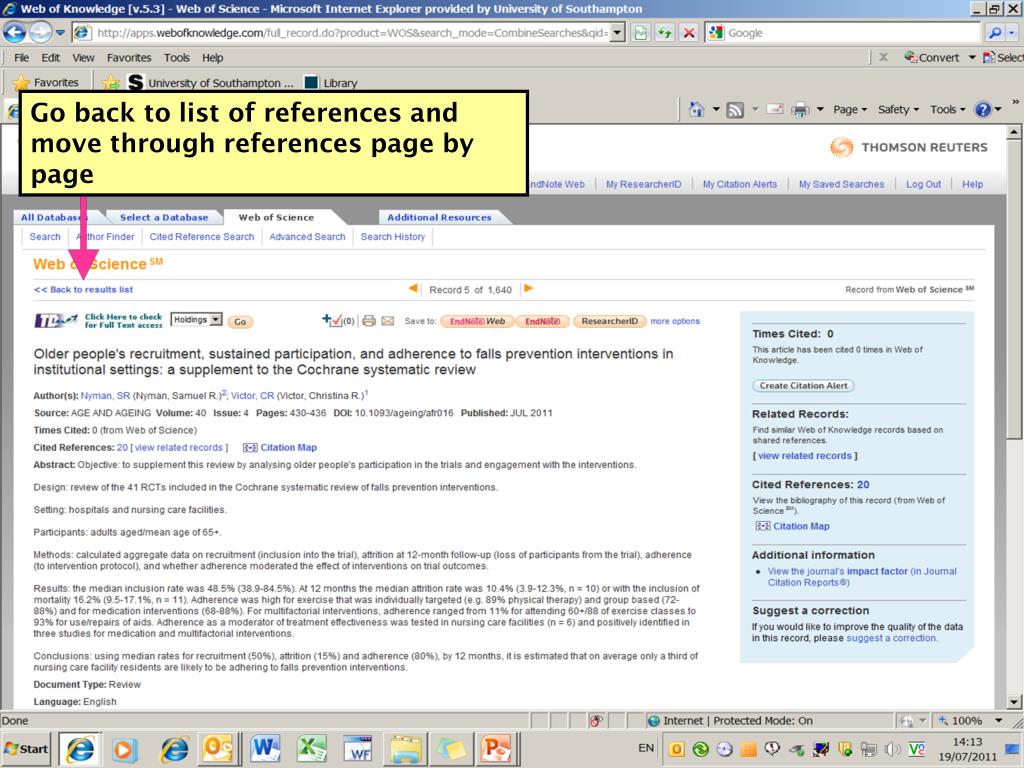Expand the IE Safety menu dropdown

[x=898, y=109]
